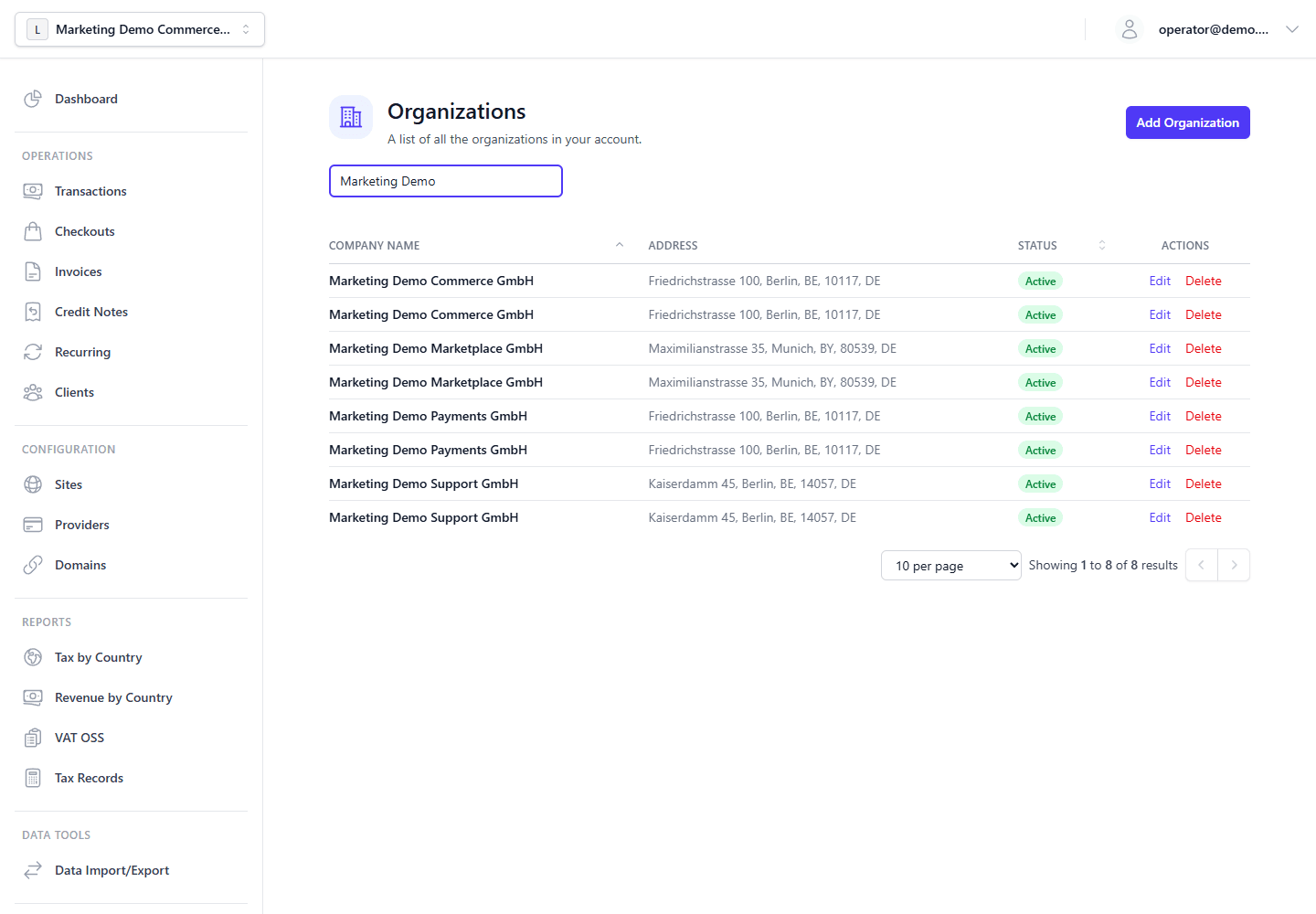Click the Tax Records calculator icon

click(33, 778)
